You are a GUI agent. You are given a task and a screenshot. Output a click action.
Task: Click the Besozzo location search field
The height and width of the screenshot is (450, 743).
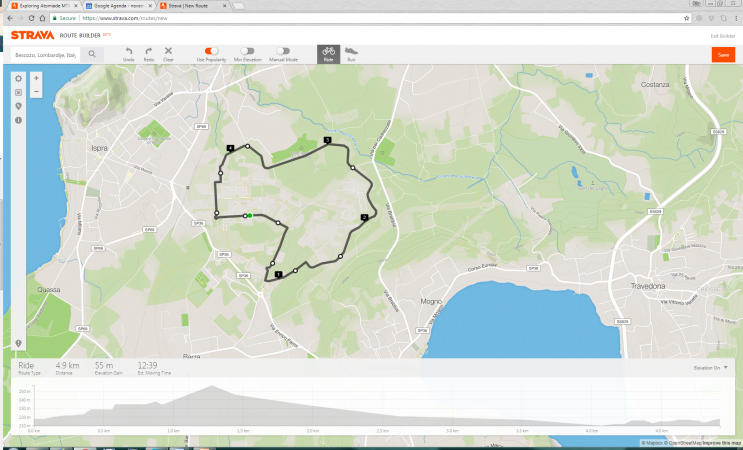point(45,55)
